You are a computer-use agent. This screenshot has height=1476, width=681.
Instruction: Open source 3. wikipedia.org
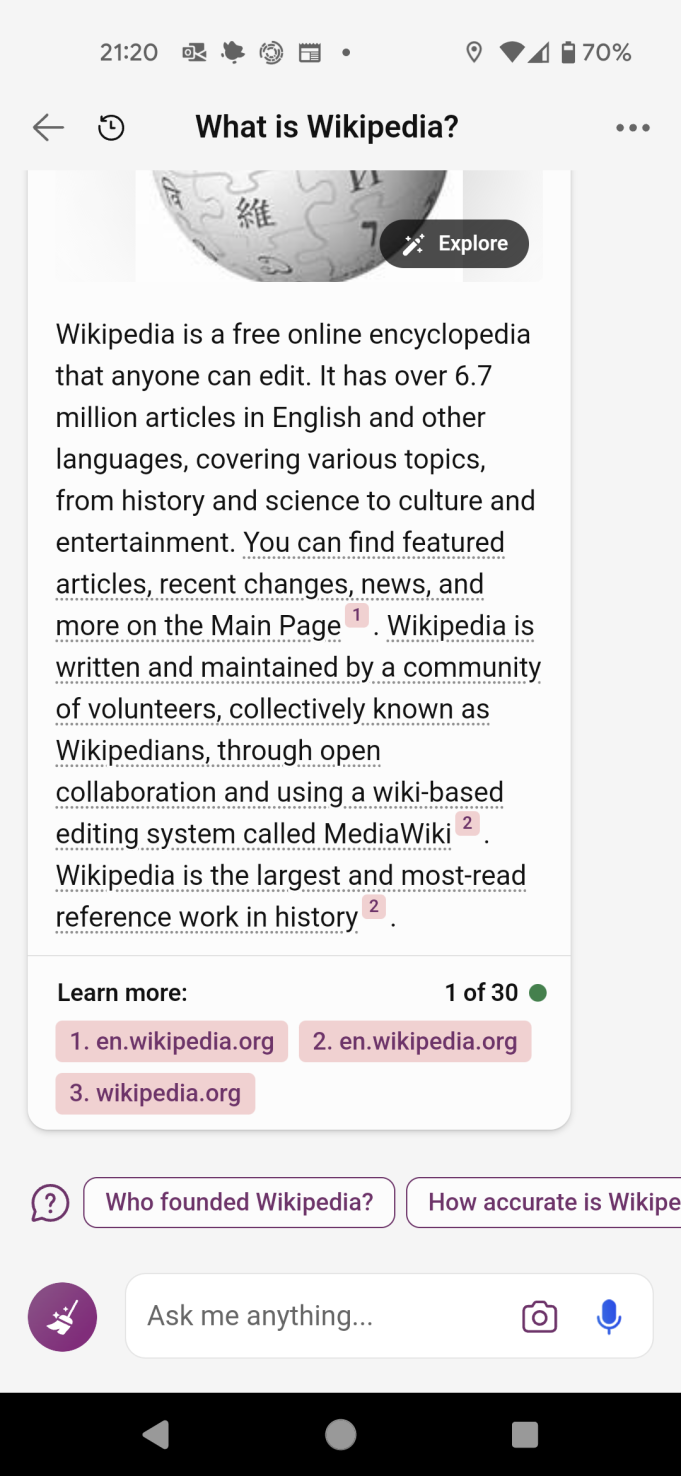pos(155,1093)
